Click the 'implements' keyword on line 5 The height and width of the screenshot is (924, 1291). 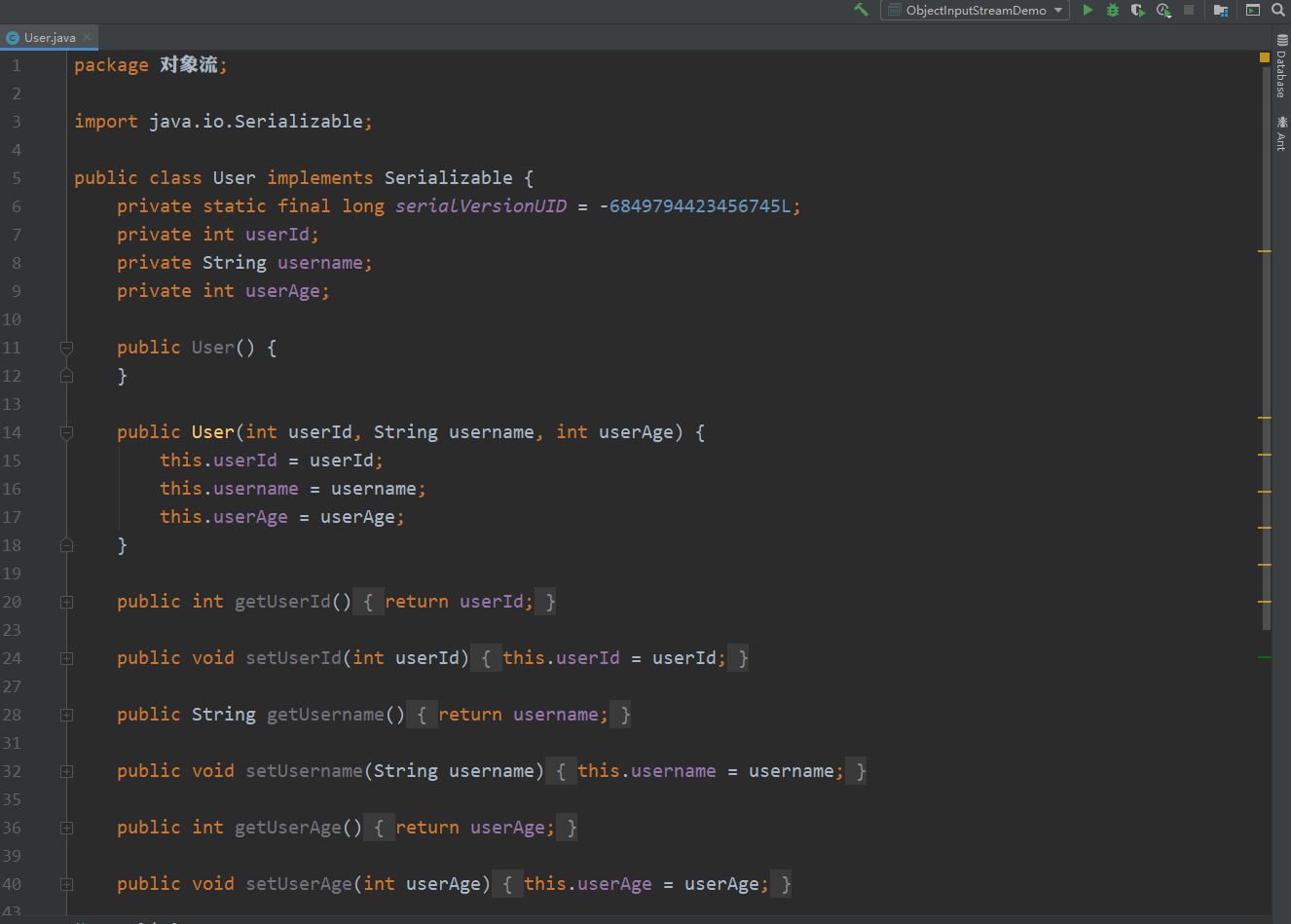[320, 178]
